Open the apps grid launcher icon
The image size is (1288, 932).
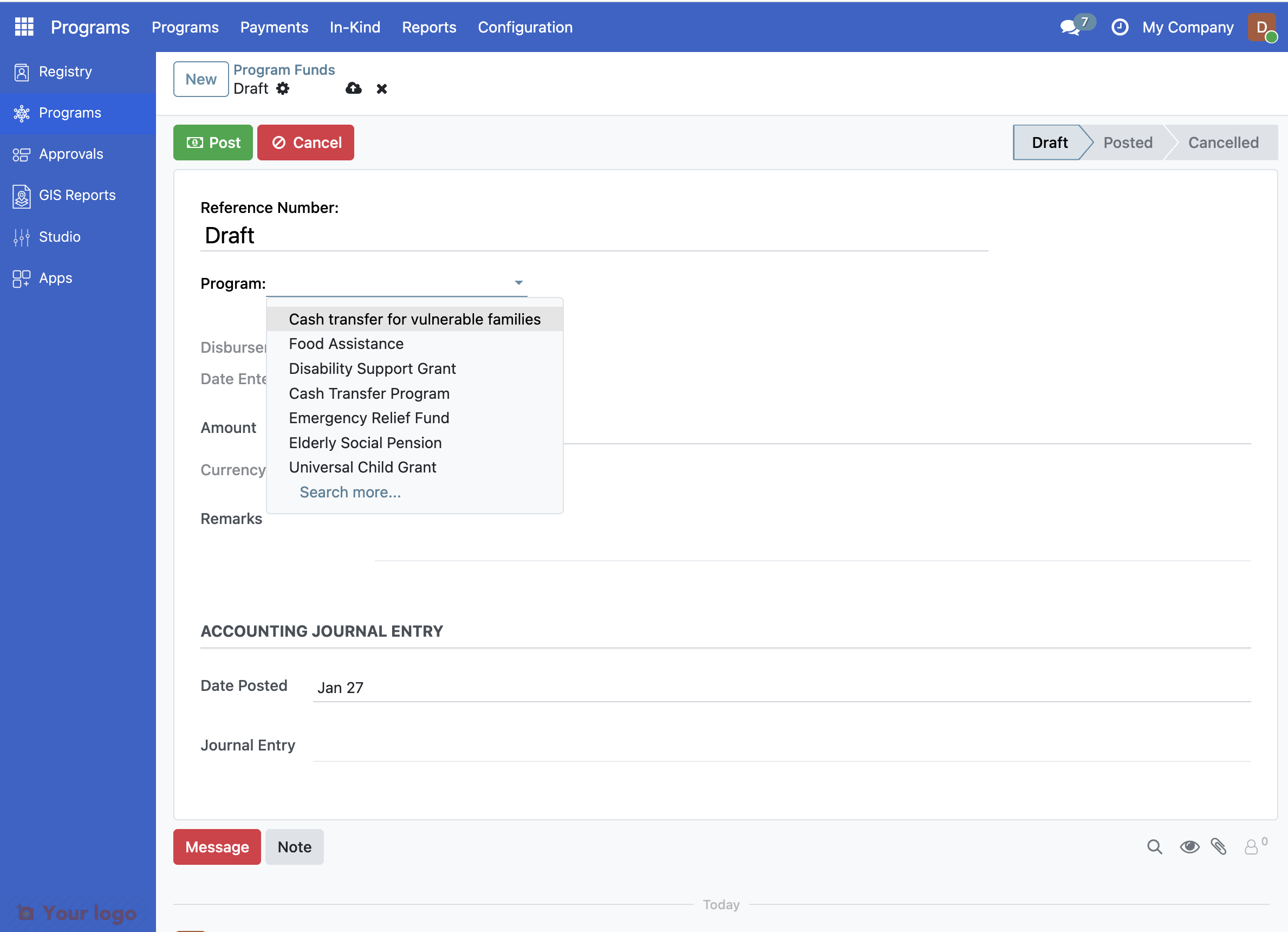coord(23,27)
